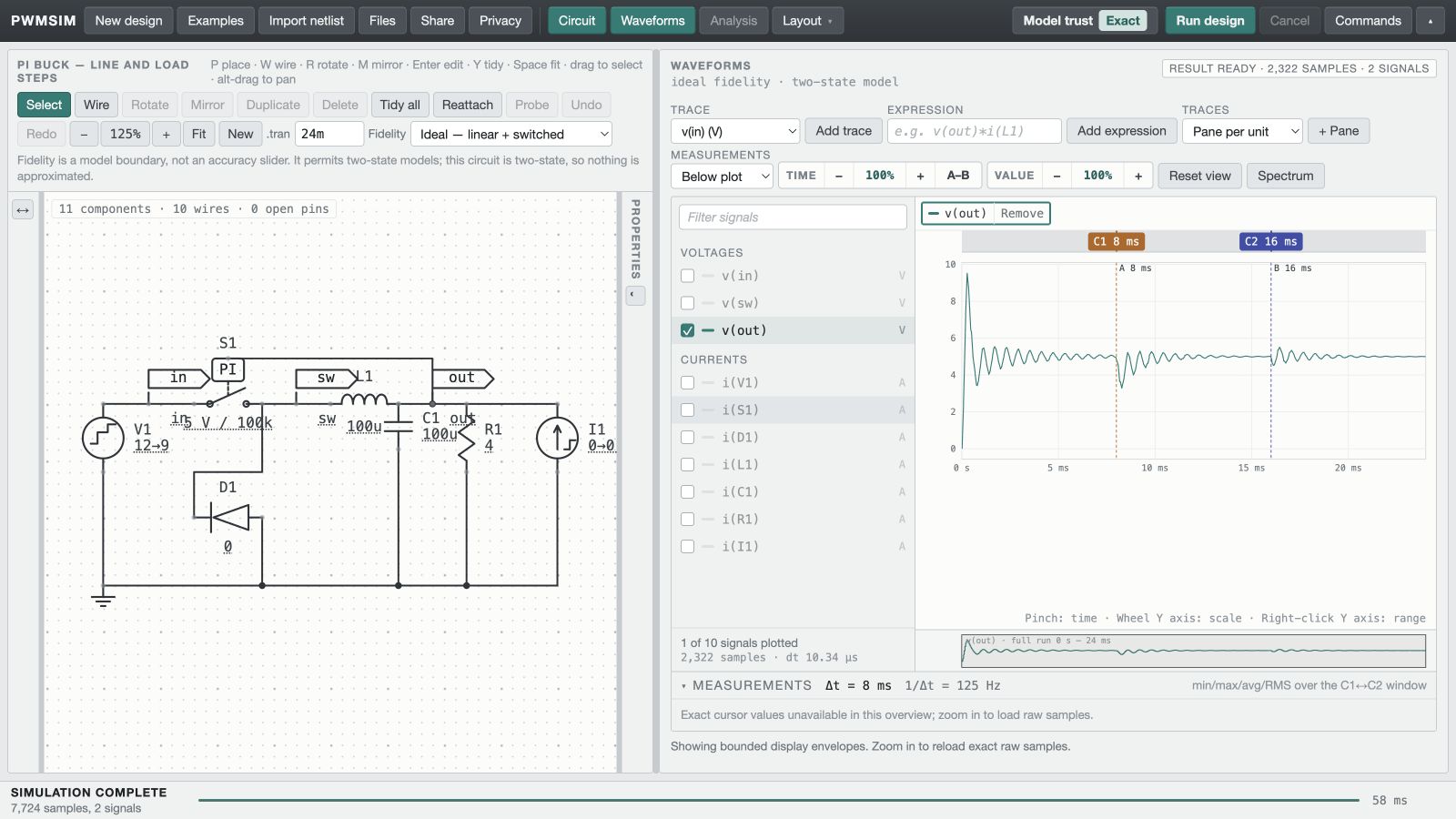
Task: Click the full-run overview strip
Action: pyautogui.click(x=1193, y=651)
